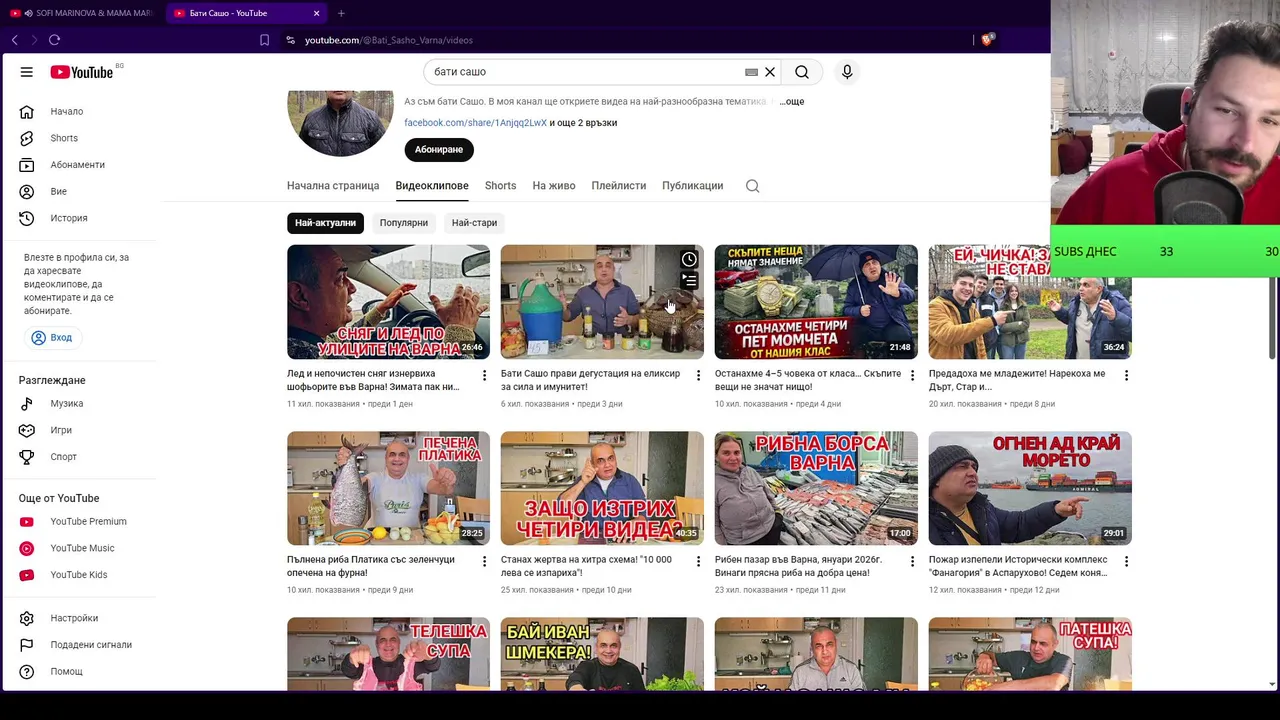Open options menu for elixir tasting video
1280x720 pixels.
[698, 375]
